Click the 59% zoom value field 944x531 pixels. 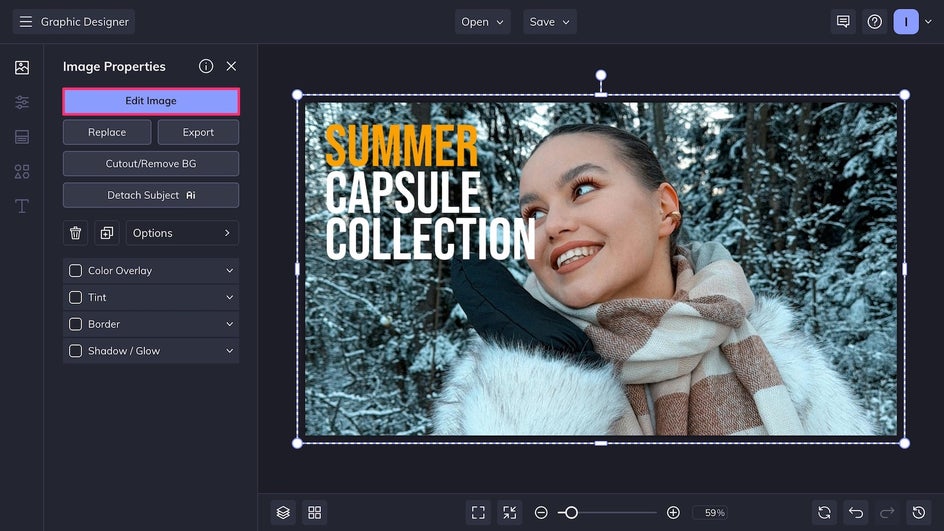710,512
